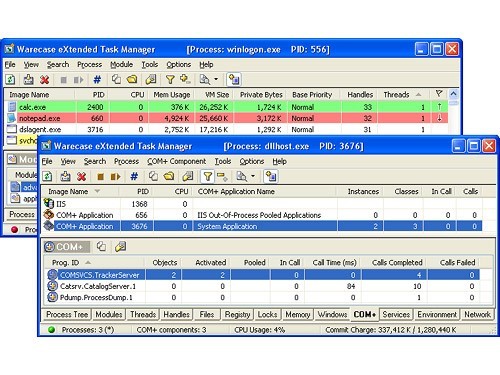Select Pdump.ProcessDump.1 component row
The width and height of the screenshot is (500, 375).
click(x=262, y=297)
